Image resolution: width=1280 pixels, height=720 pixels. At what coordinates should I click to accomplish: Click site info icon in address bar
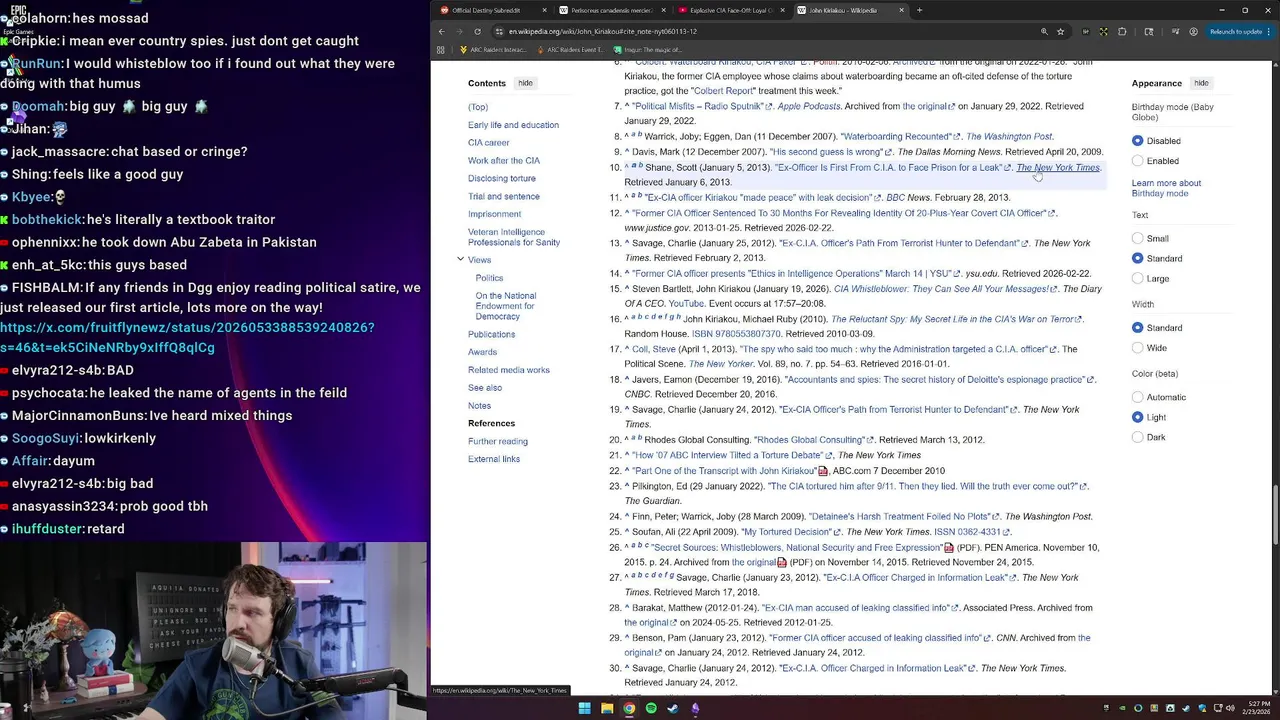tap(498, 31)
